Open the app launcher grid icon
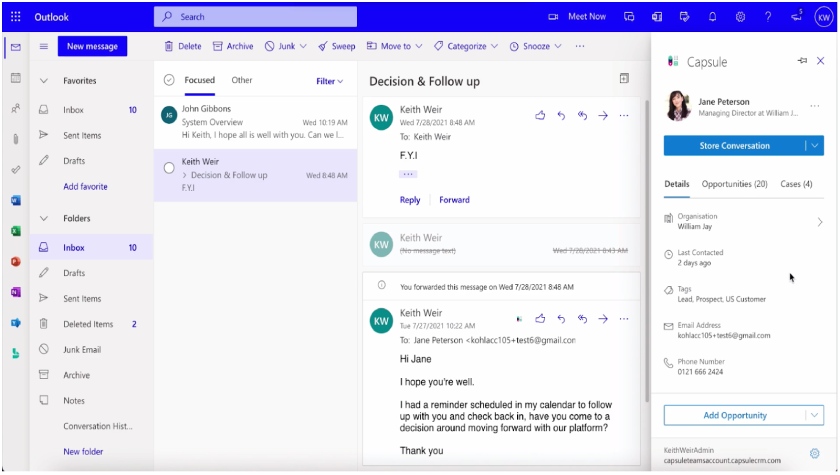 pos(16,17)
